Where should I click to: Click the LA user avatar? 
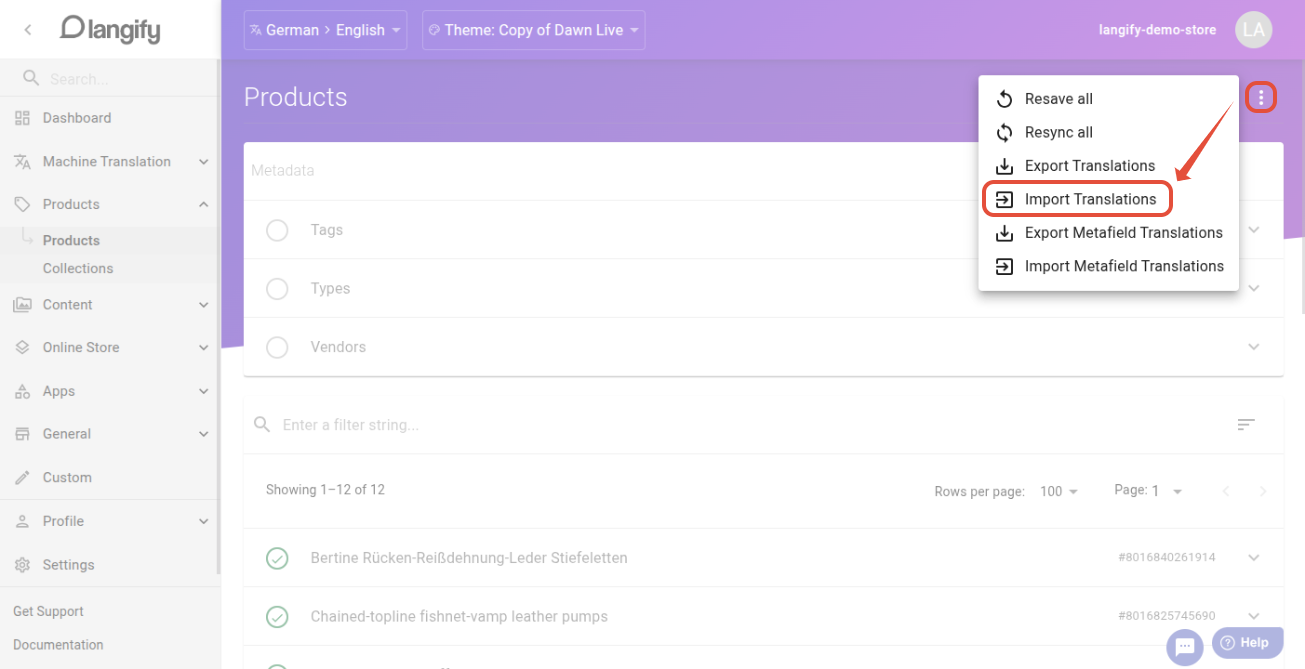coord(1254,30)
